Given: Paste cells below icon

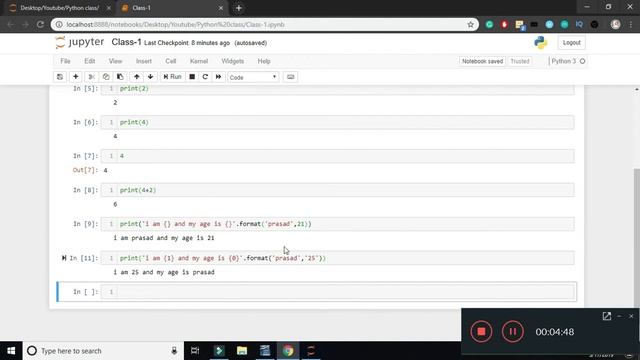Looking at the screenshot, I should click(120, 77).
